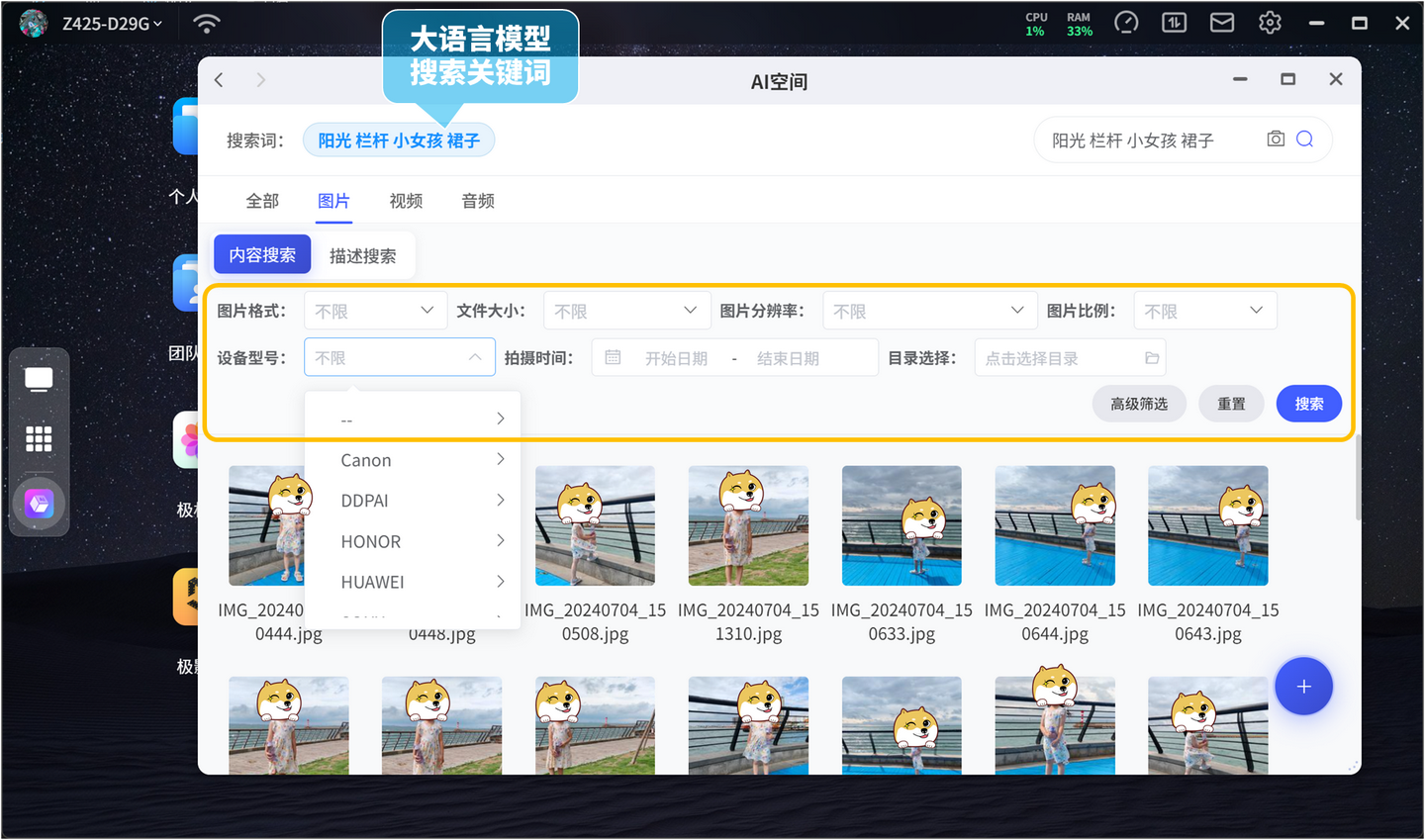Viewport: 1425px width, 840px height.
Task: Click the 点击选择目录 field
Action: pos(1070,357)
